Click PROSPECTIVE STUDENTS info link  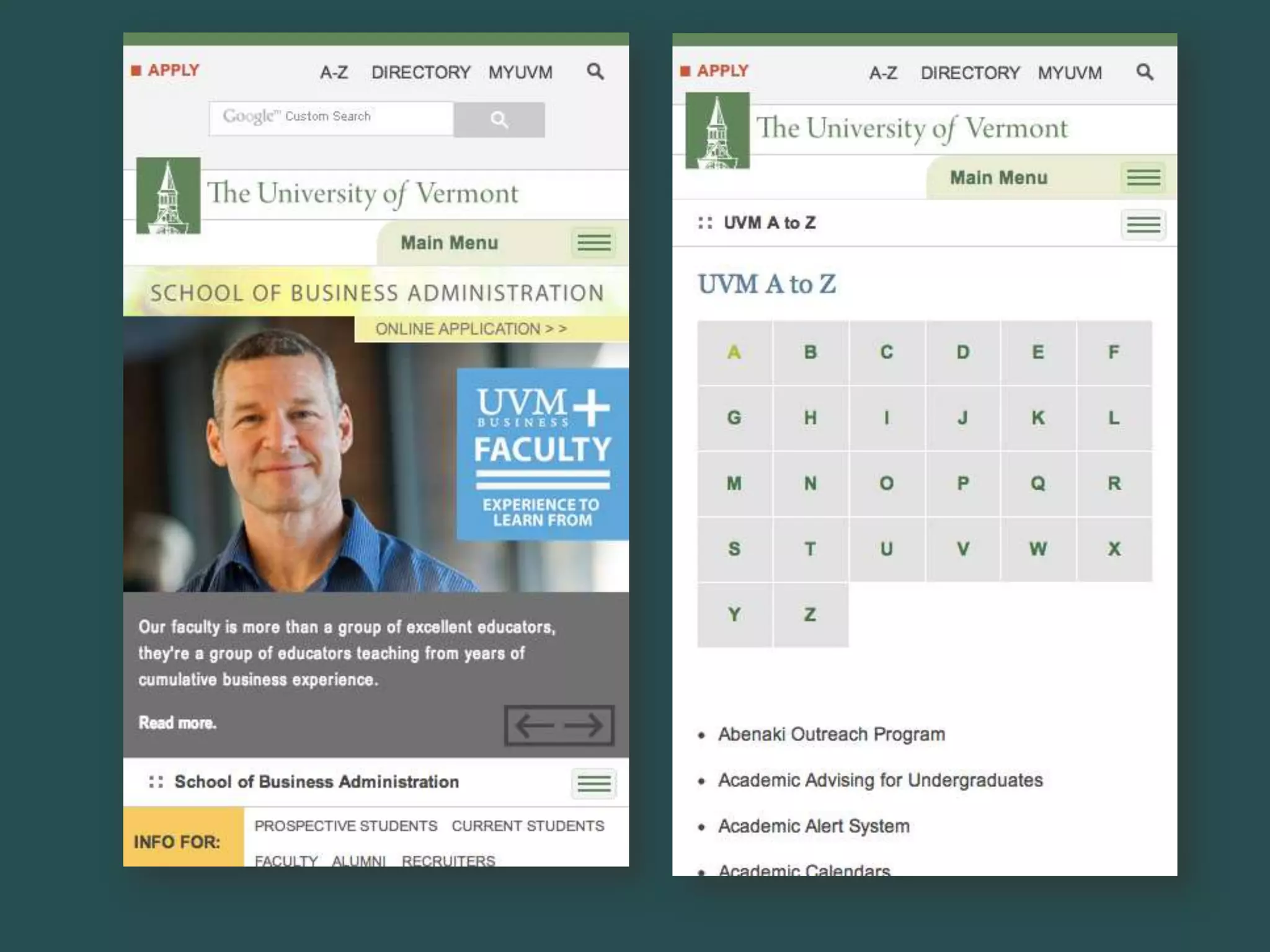coord(345,826)
